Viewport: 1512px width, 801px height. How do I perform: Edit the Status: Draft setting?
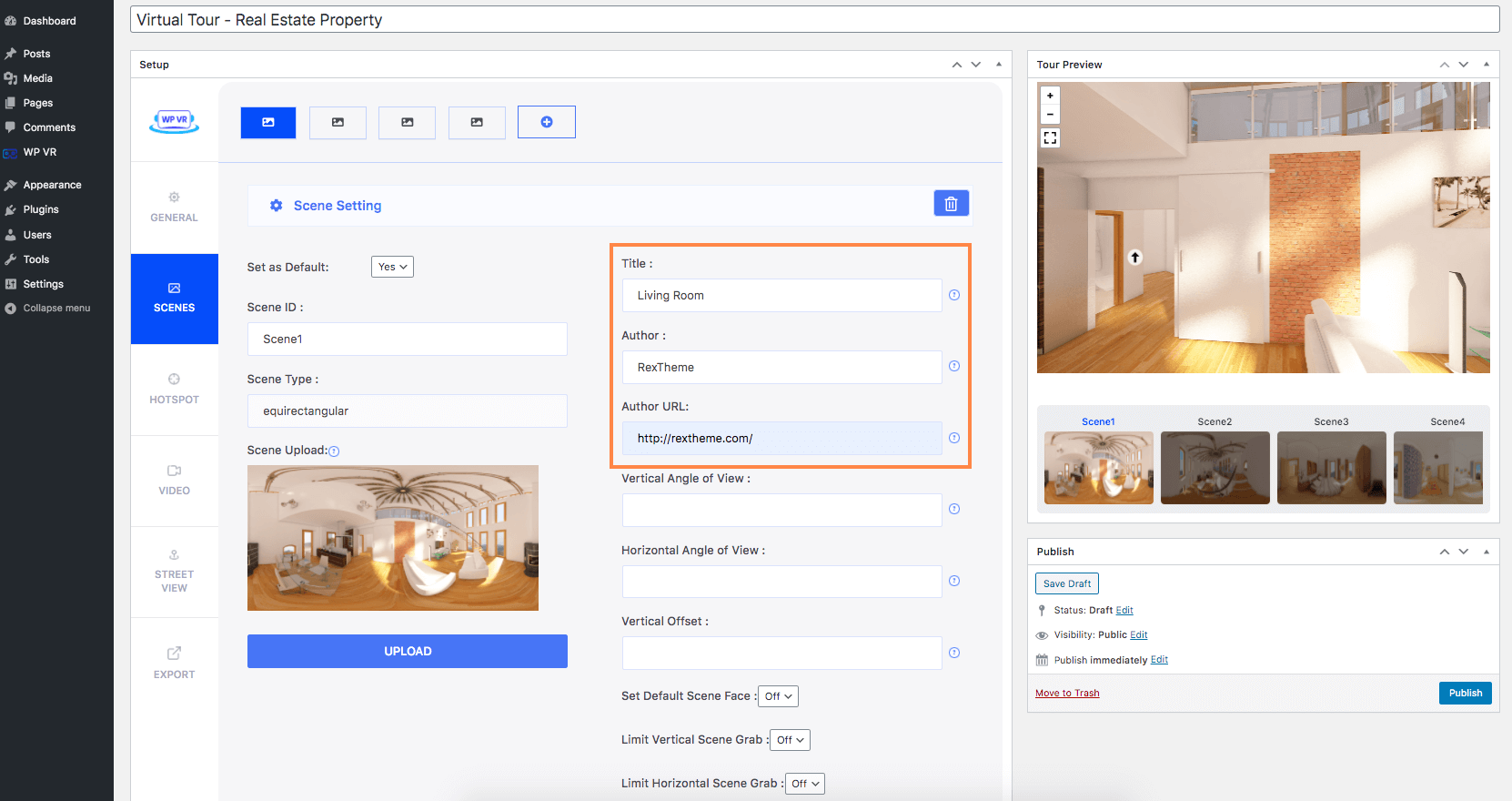pyautogui.click(x=1124, y=611)
